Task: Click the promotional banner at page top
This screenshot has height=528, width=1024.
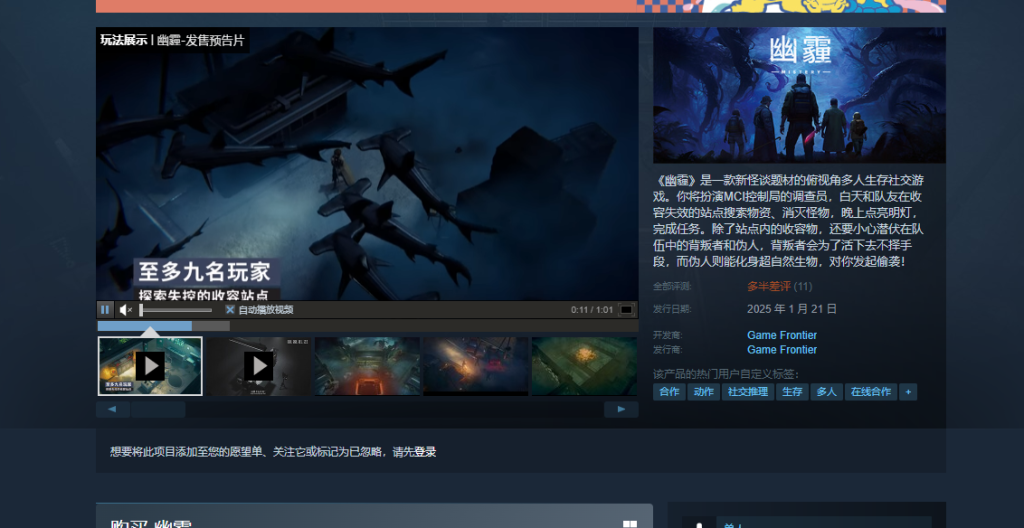Action: click(520, 6)
